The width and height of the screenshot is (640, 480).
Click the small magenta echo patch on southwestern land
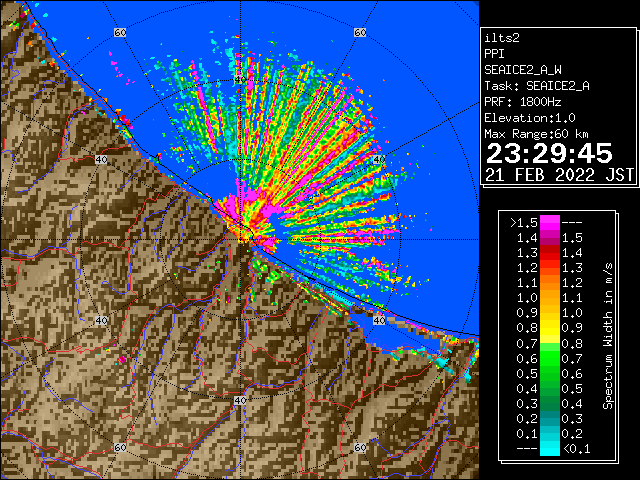click(122, 360)
